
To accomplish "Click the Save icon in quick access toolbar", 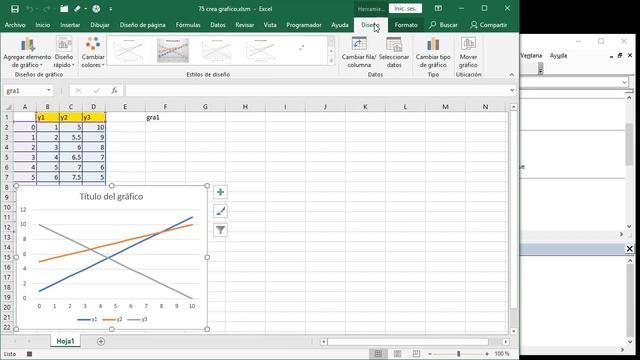I will pos(15,9).
